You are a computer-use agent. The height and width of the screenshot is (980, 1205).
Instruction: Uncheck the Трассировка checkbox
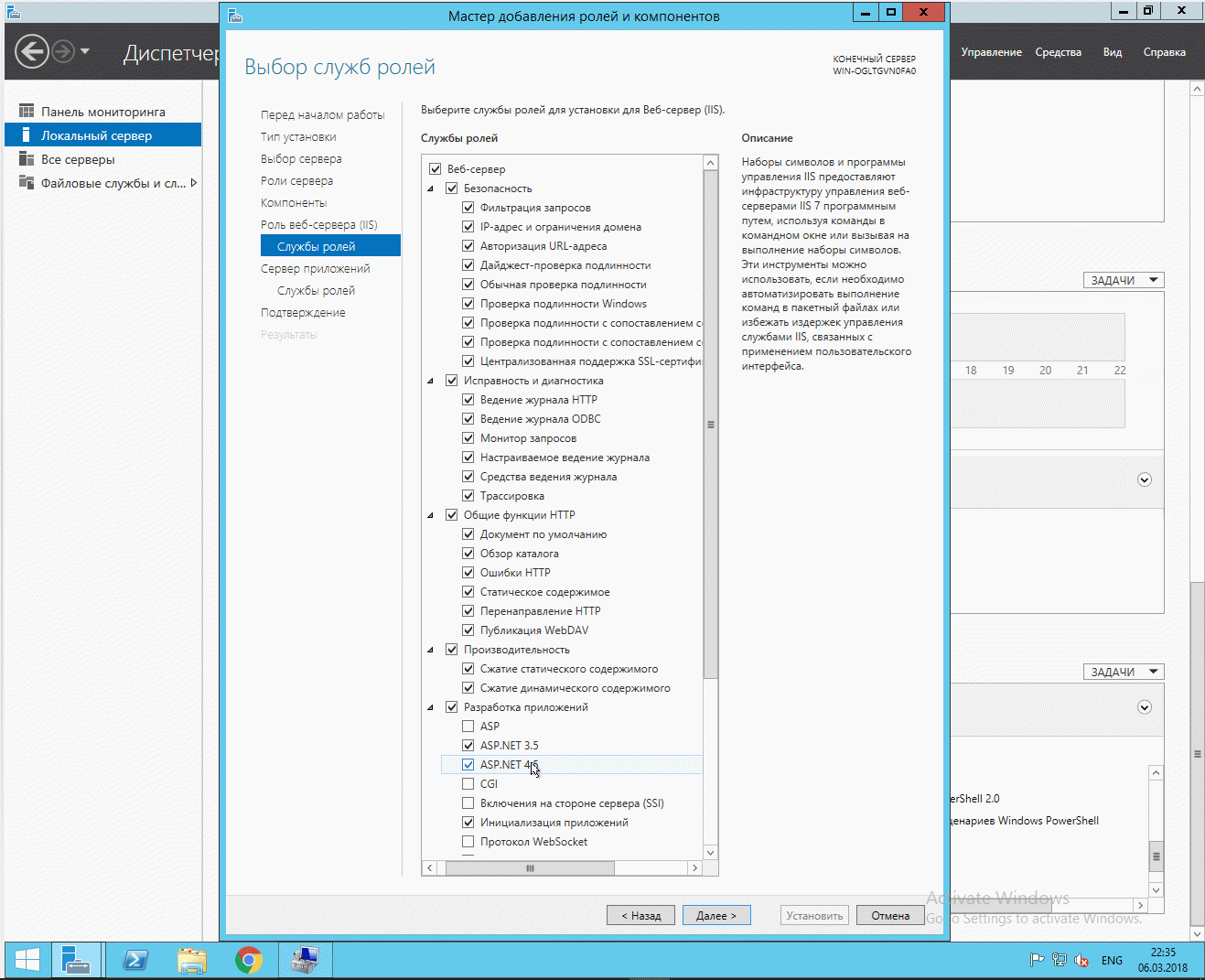468,496
